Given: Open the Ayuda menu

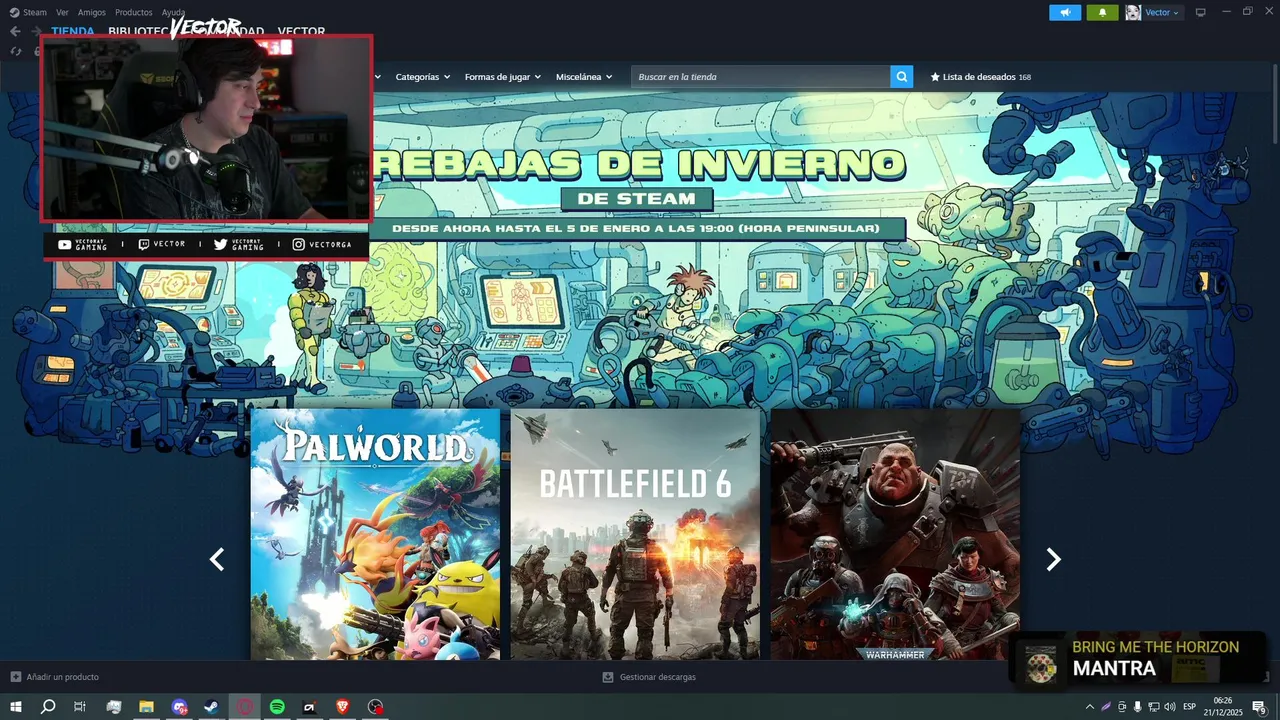Looking at the screenshot, I should 173,12.
